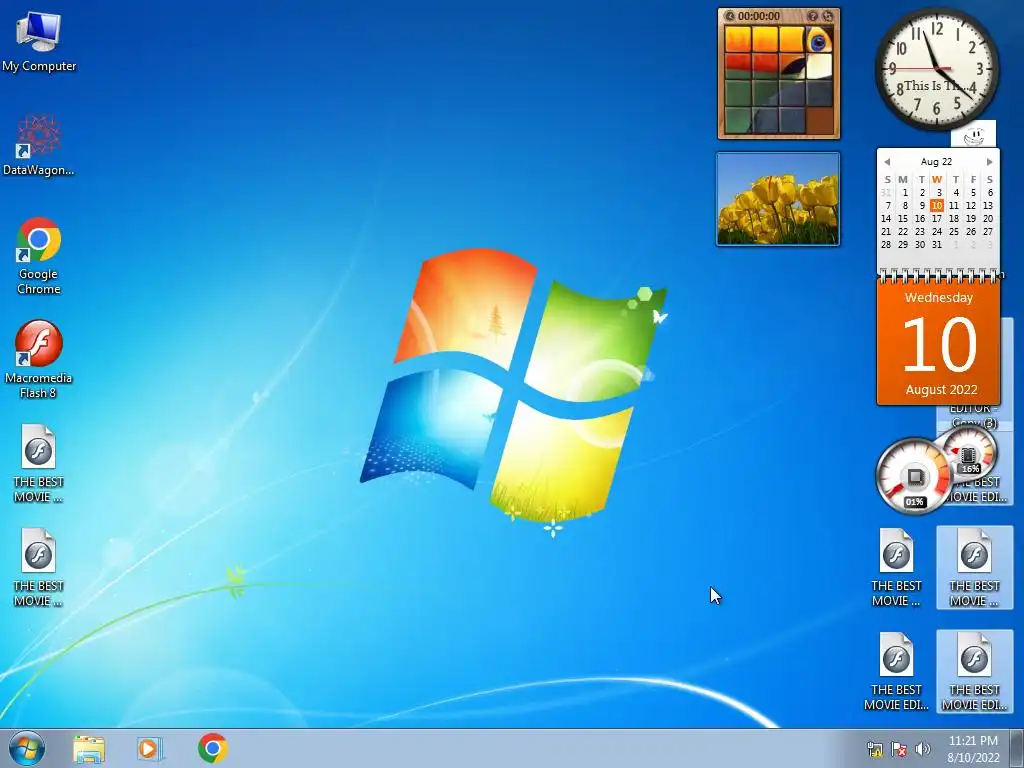1024x768 pixels.
Task: Open the Start menu orb
Action: coord(27,748)
